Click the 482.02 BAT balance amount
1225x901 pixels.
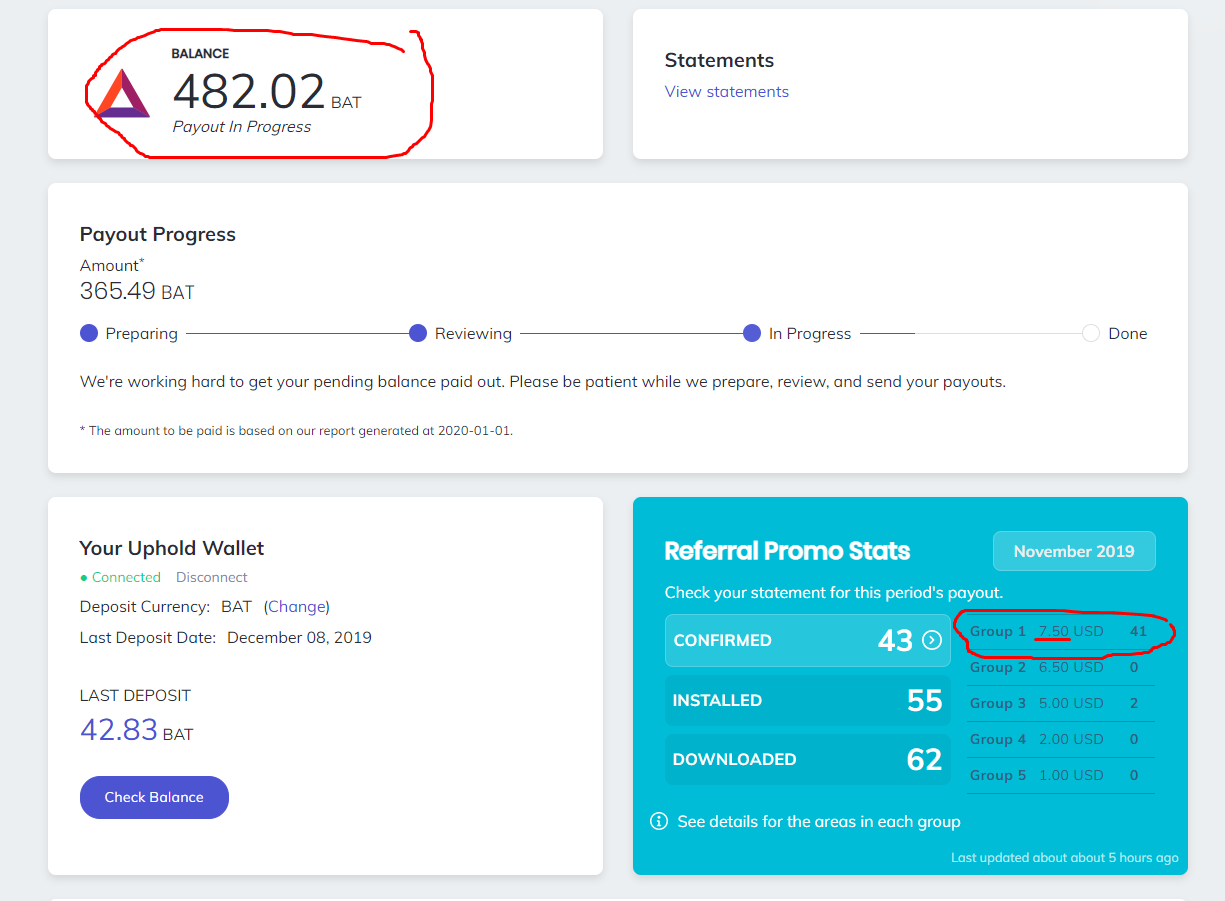249,92
